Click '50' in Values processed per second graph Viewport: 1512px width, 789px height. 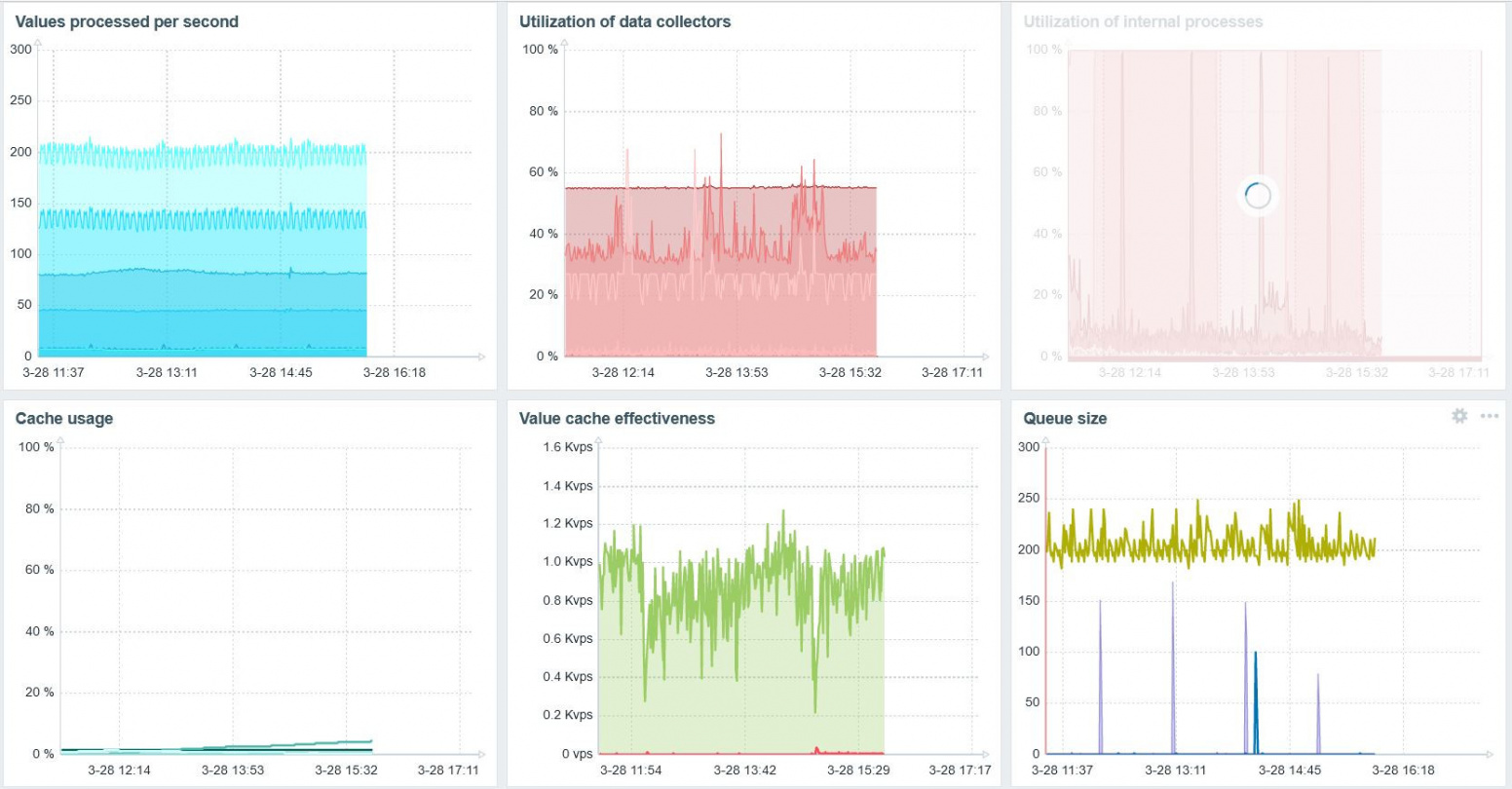[x=24, y=305]
